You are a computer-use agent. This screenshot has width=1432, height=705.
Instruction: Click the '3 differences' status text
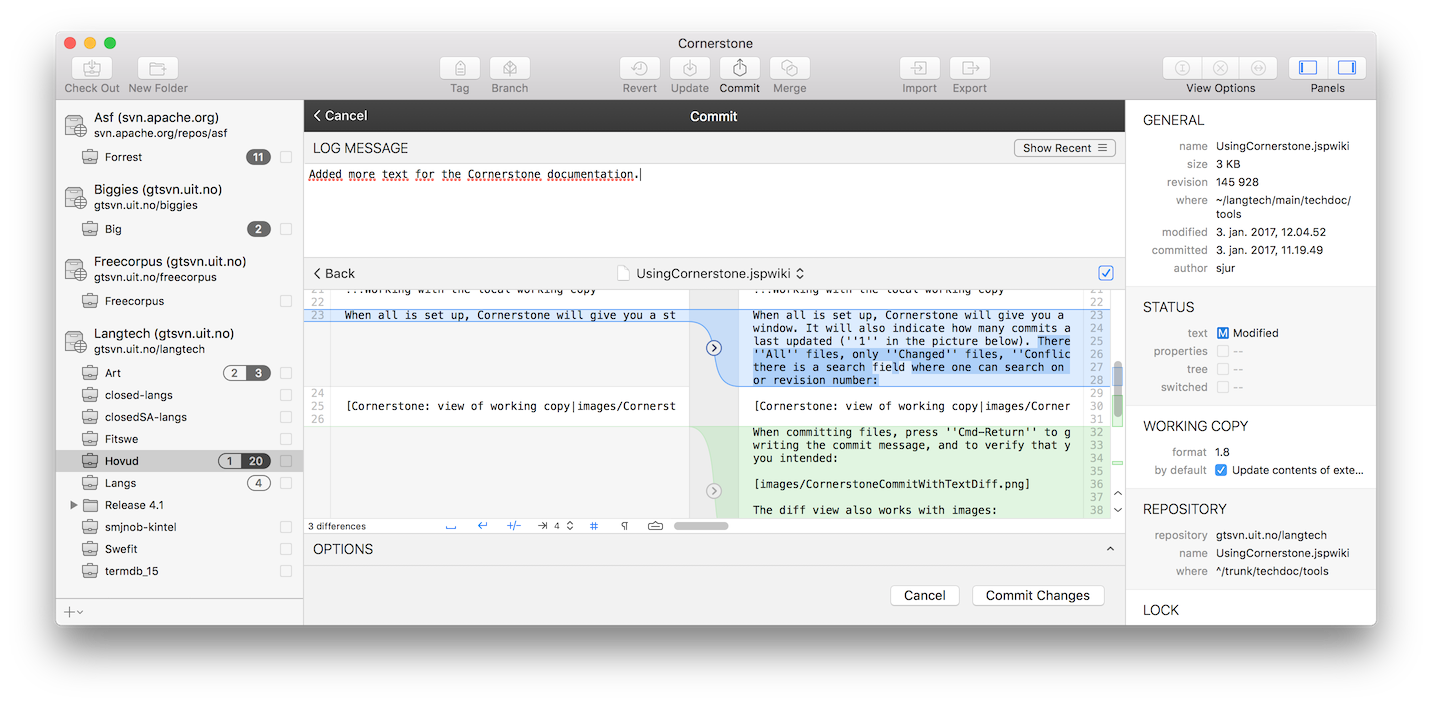(337, 526)
